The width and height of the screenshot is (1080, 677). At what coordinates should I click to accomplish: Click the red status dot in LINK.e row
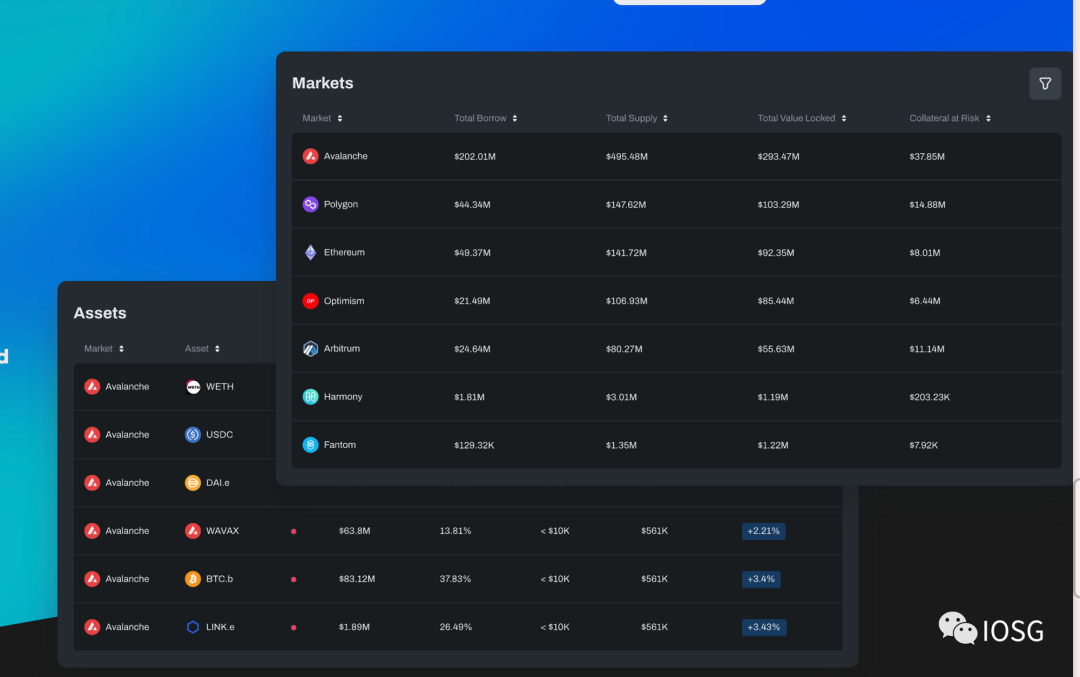coord(293,627)
